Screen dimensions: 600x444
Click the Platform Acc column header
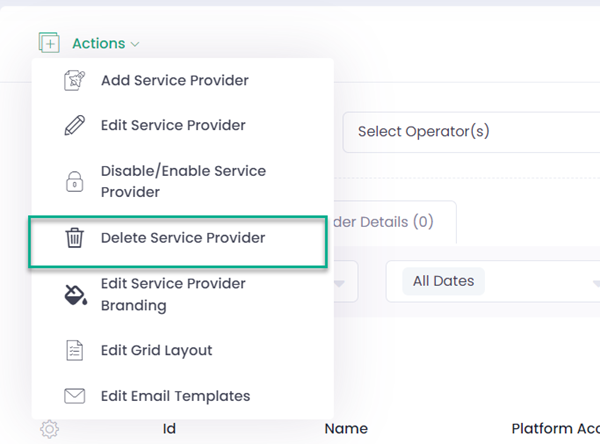tap(554, 429)
